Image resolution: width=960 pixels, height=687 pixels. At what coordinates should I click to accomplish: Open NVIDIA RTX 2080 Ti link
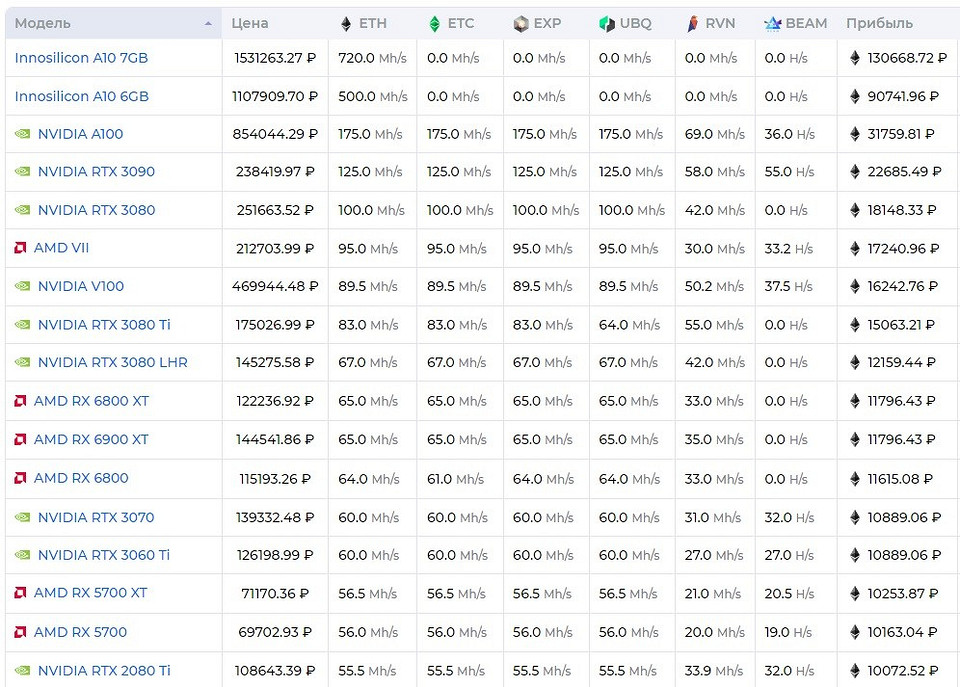[x=104, y=671]
